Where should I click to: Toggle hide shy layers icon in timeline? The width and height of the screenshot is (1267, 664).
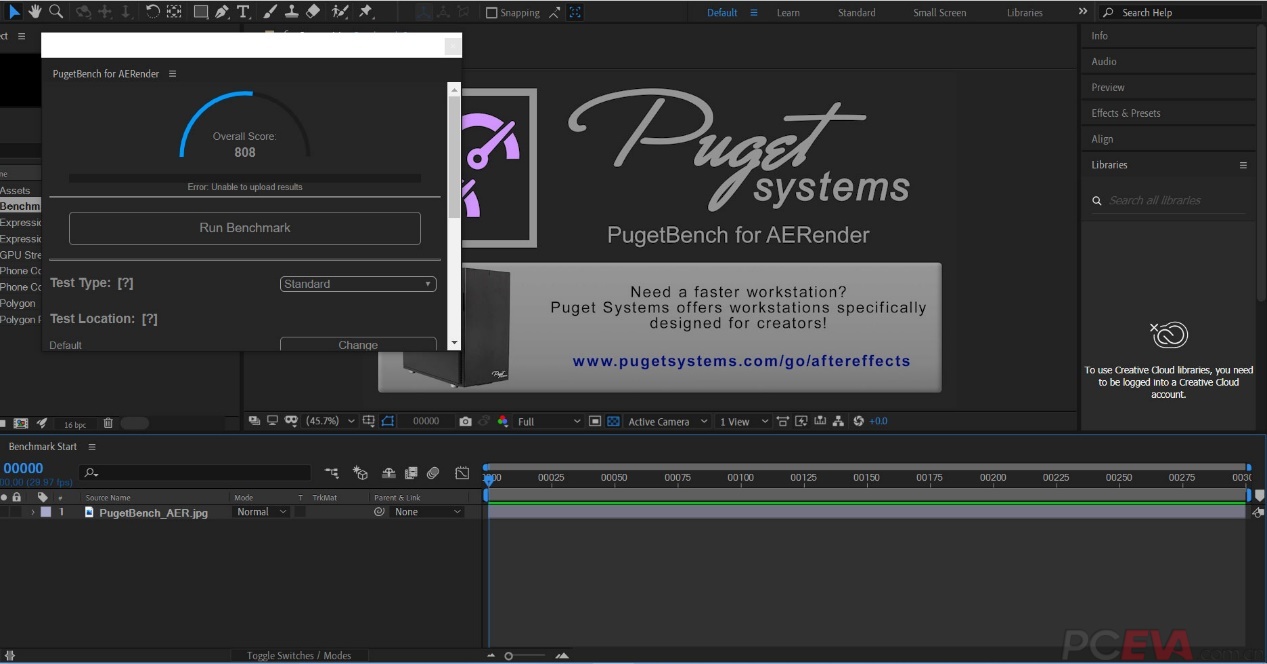(x=388, y=473)
